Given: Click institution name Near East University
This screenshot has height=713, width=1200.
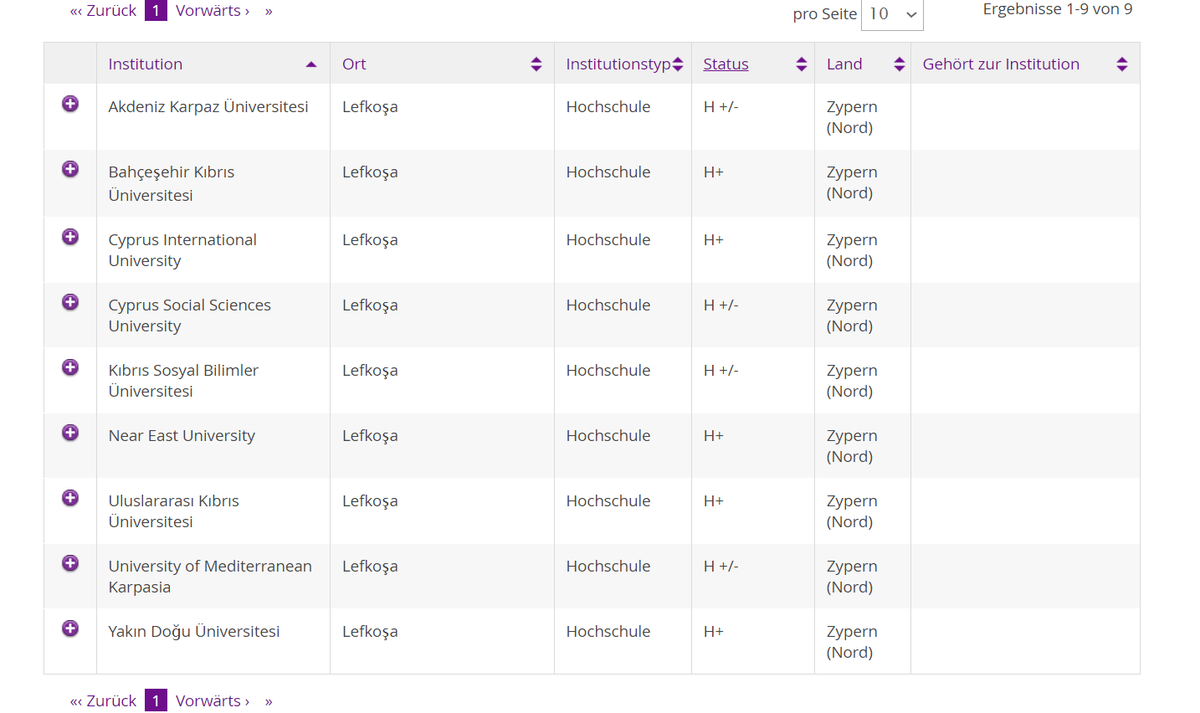Looking at the screenshot, I should coord(181,436).
